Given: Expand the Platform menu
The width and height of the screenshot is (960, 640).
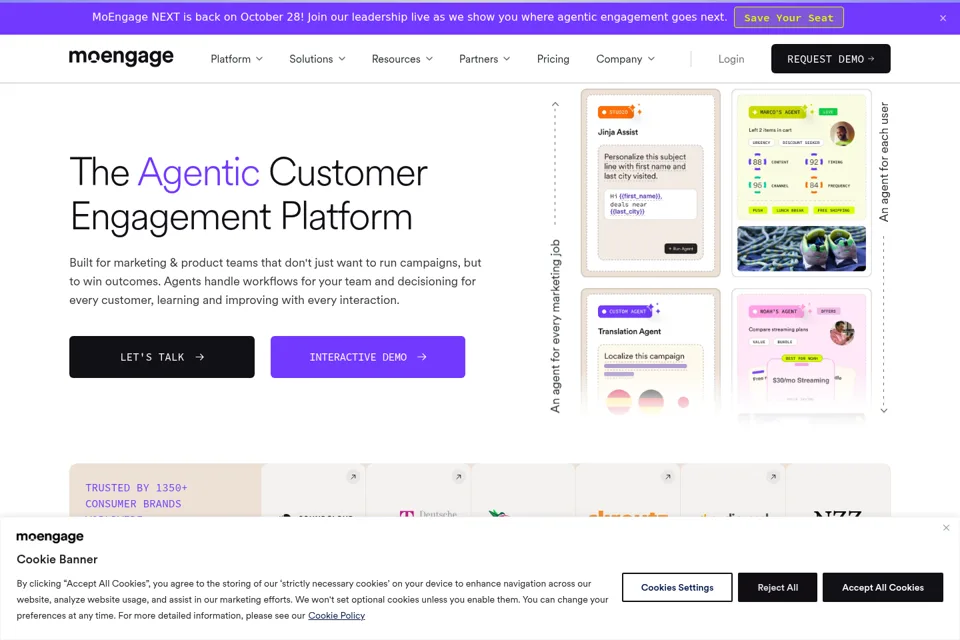Looking at the screenshot, I should point(236,59).
